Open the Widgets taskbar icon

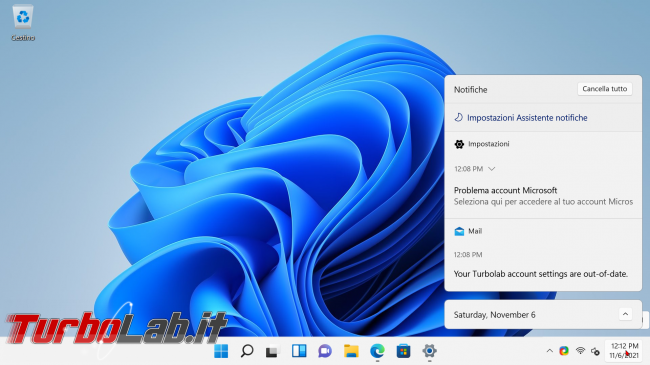299,351
